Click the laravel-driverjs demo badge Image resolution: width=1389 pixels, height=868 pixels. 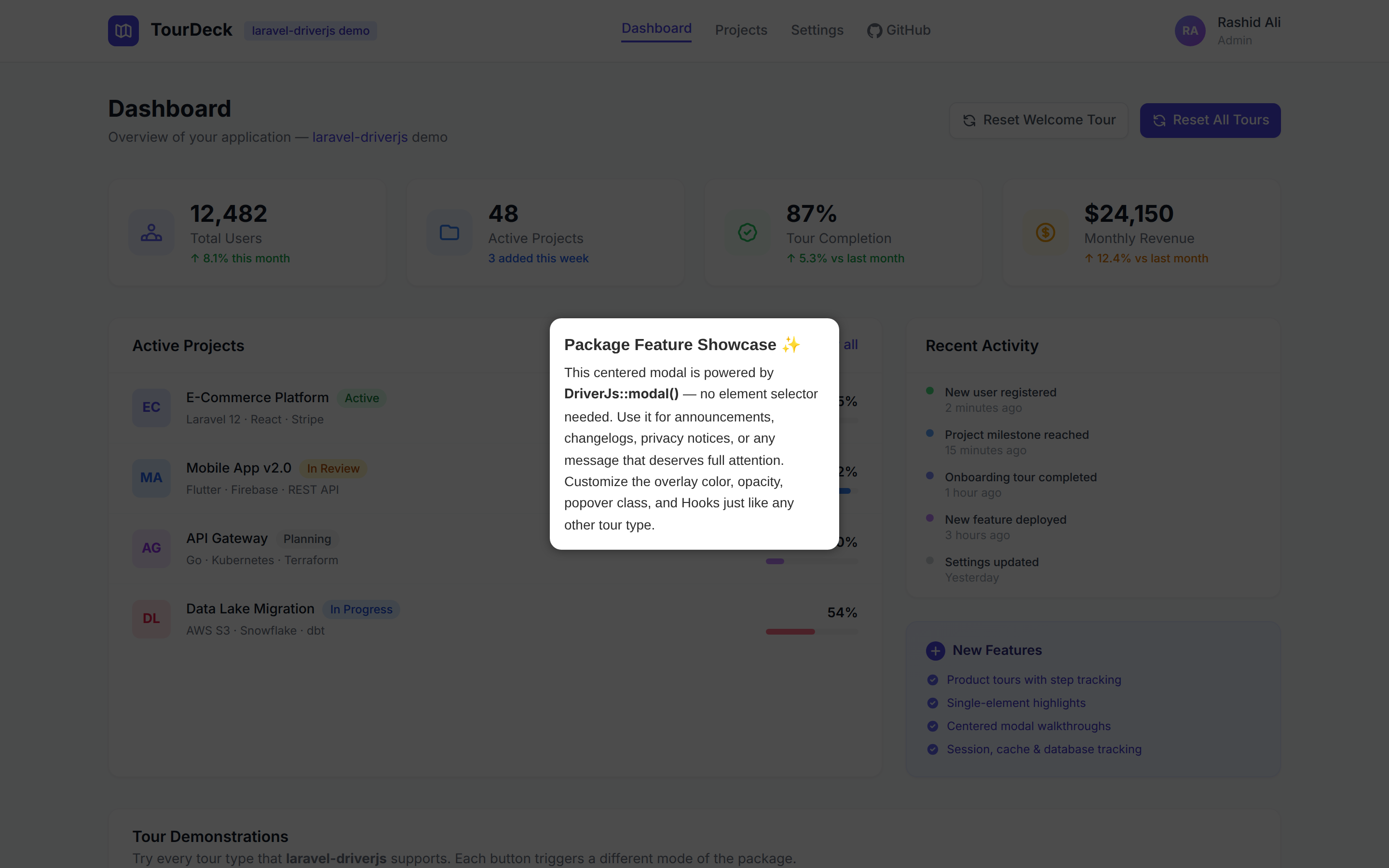tap(311, 31)
